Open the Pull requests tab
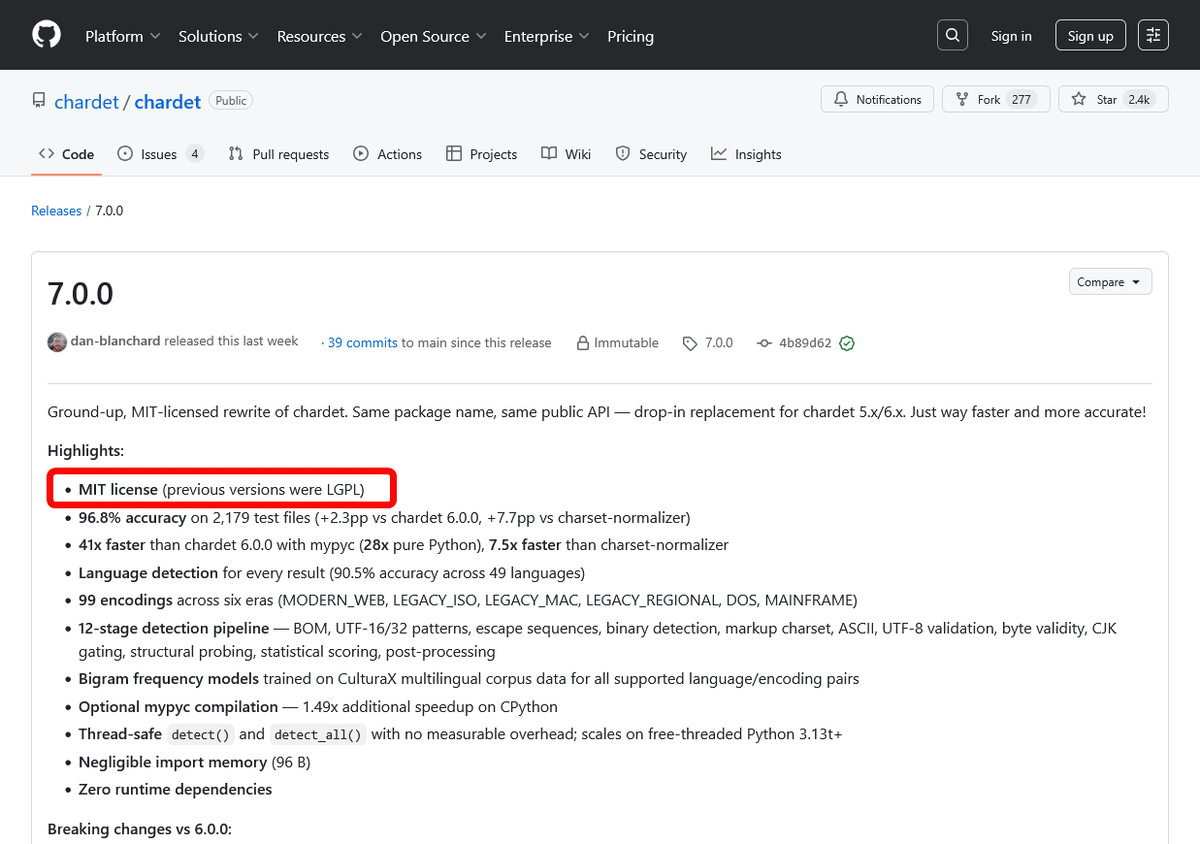This screenshot has height=844, width=1200. point(279,154)
